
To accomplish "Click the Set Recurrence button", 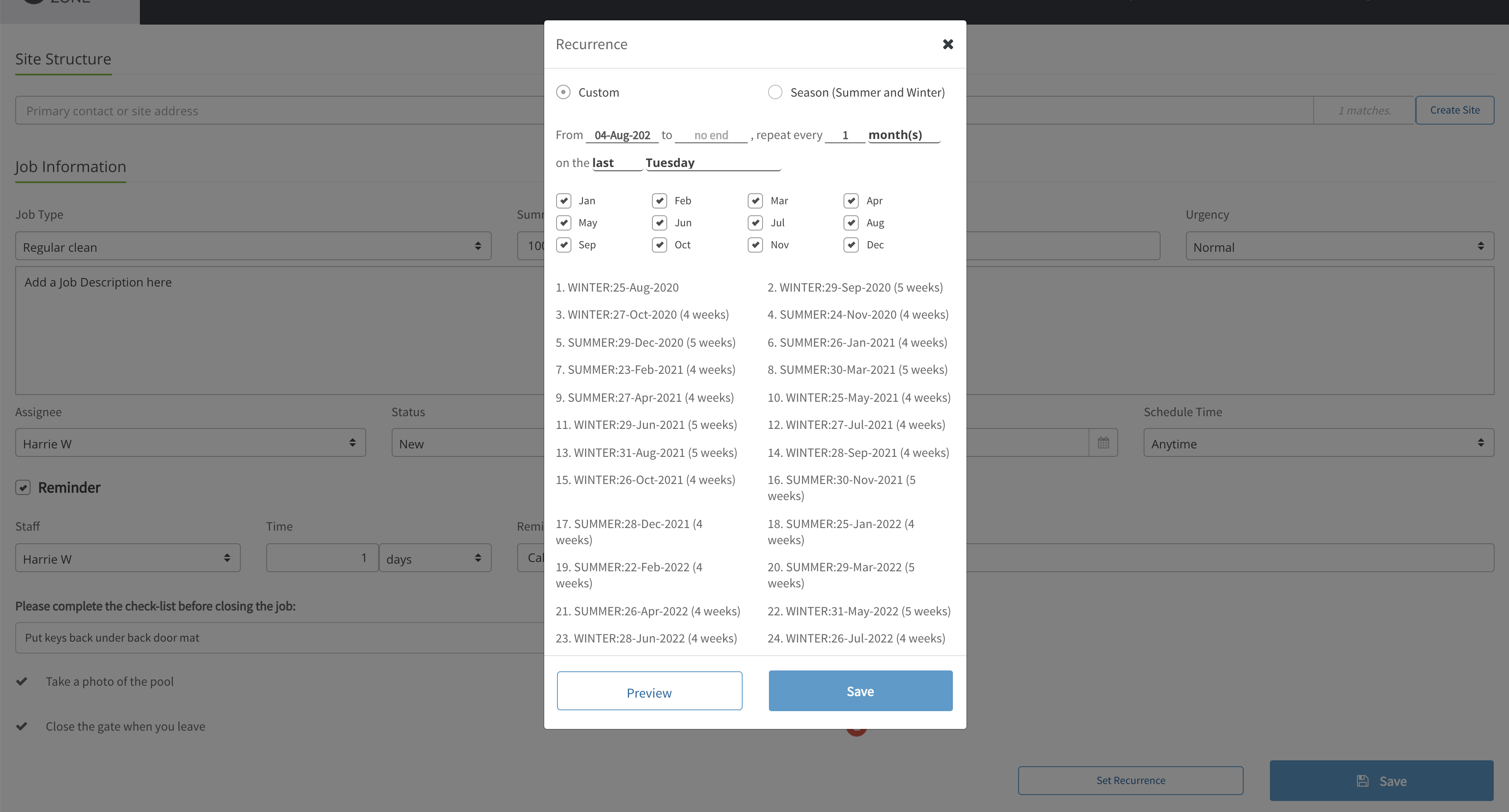I will 1130,780.
